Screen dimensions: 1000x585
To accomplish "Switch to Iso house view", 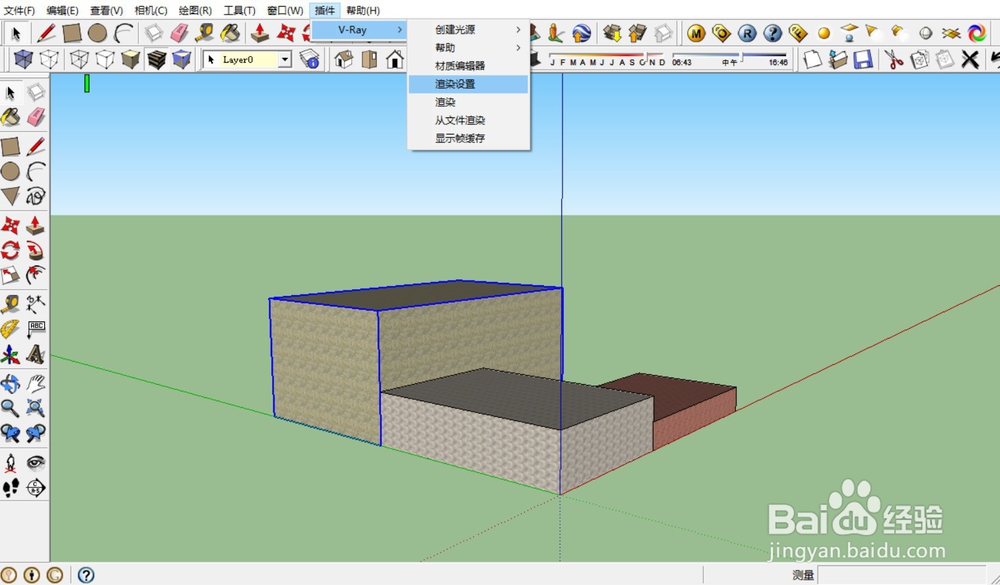I will (344, 59).
